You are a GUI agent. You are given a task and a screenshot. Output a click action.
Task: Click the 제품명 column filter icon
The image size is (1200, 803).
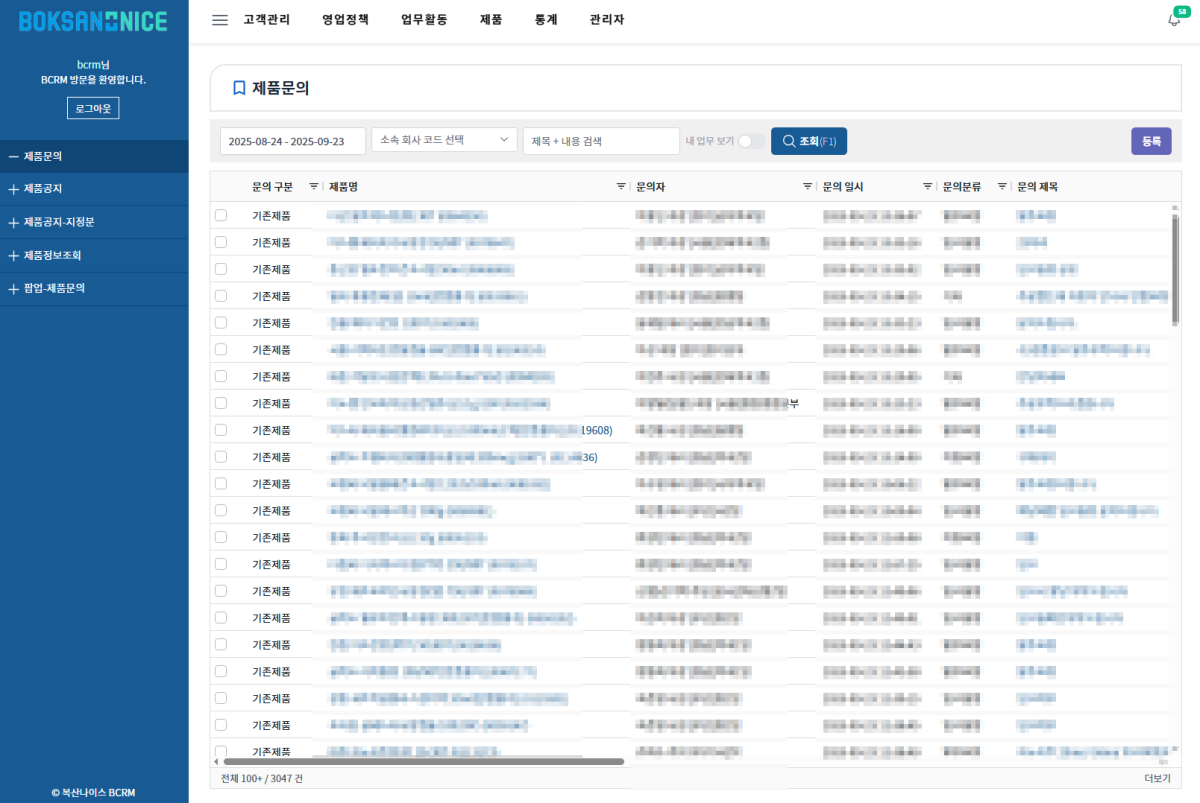point(621,186)
